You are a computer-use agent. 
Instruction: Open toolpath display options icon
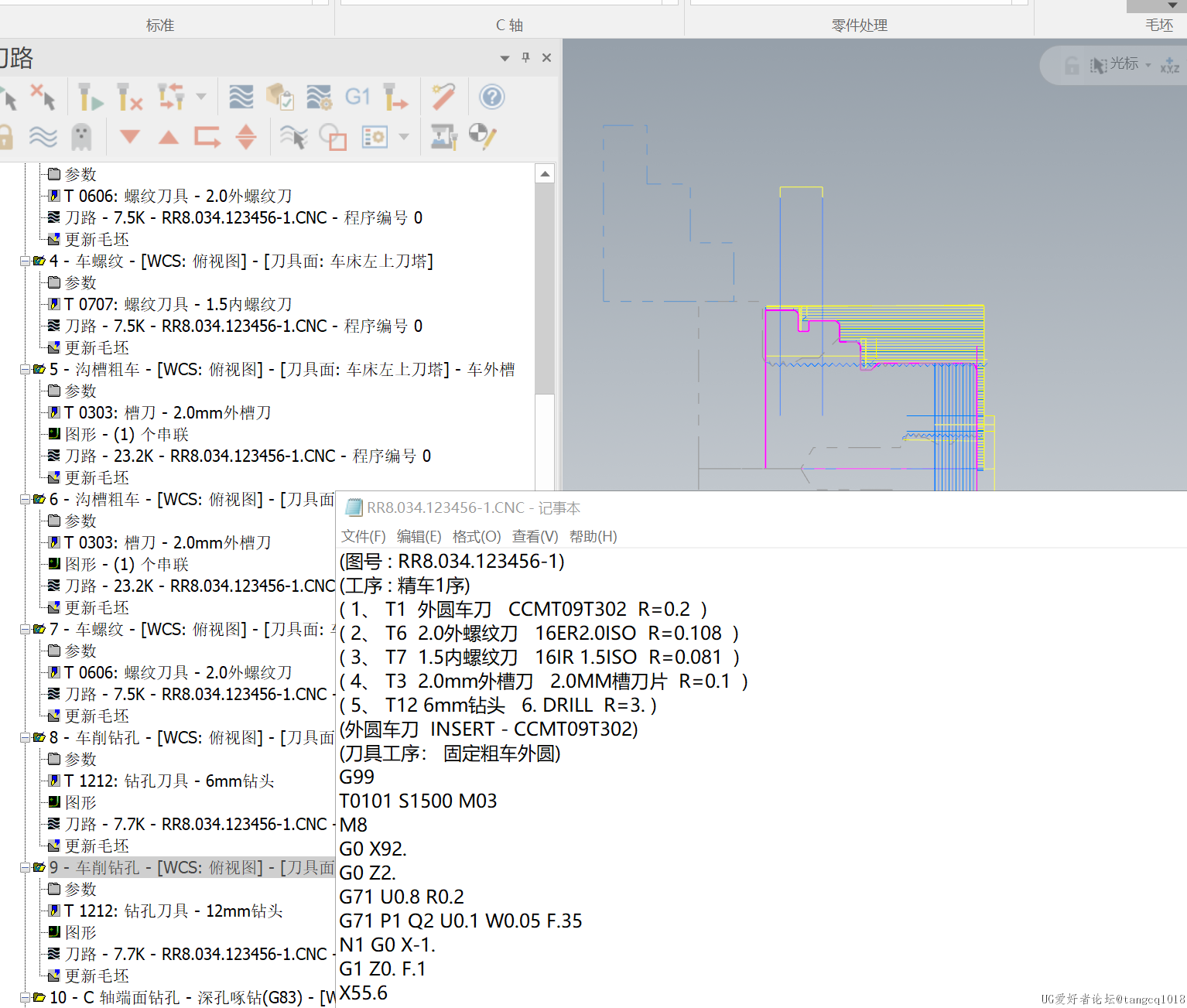[375, 138]
